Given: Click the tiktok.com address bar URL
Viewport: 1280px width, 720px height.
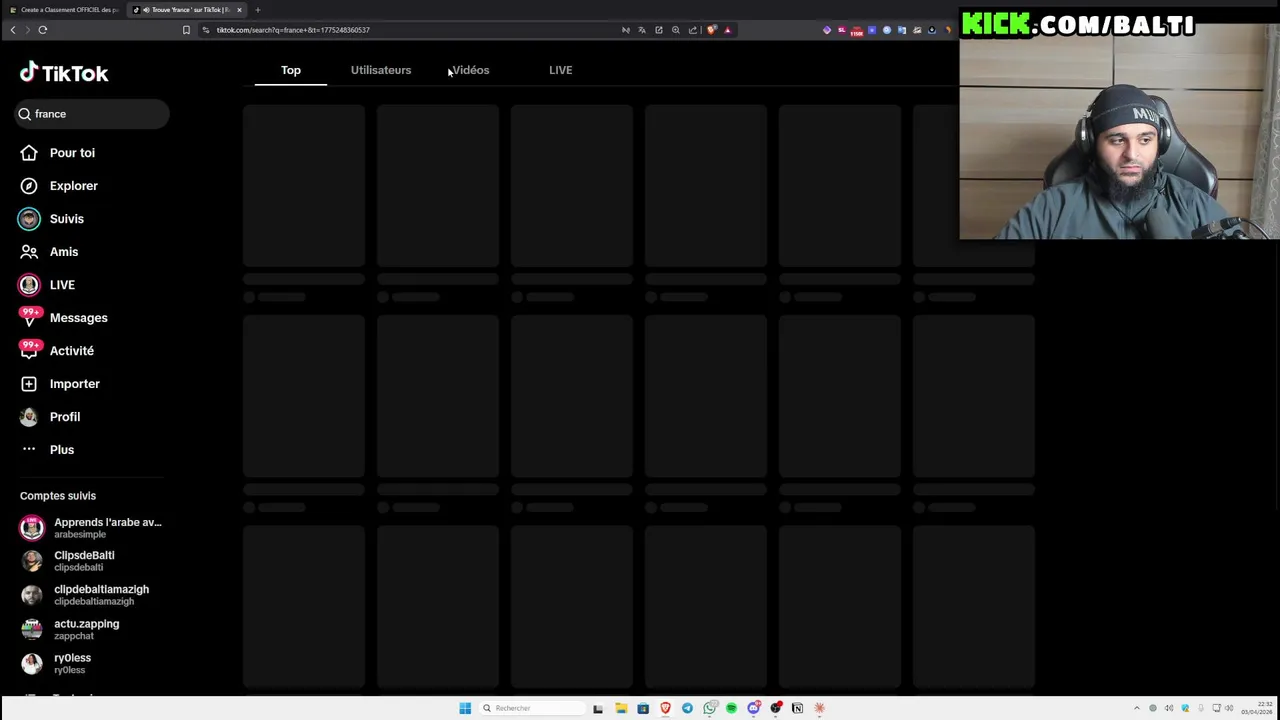Looking at the screenshot, I should tap(293, 30).
